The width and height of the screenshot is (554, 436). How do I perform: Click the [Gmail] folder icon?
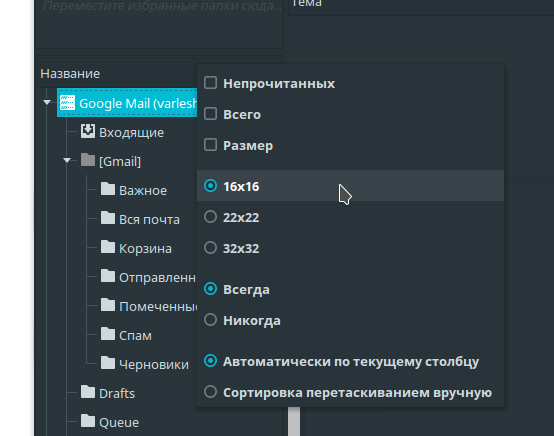(88, 160)
